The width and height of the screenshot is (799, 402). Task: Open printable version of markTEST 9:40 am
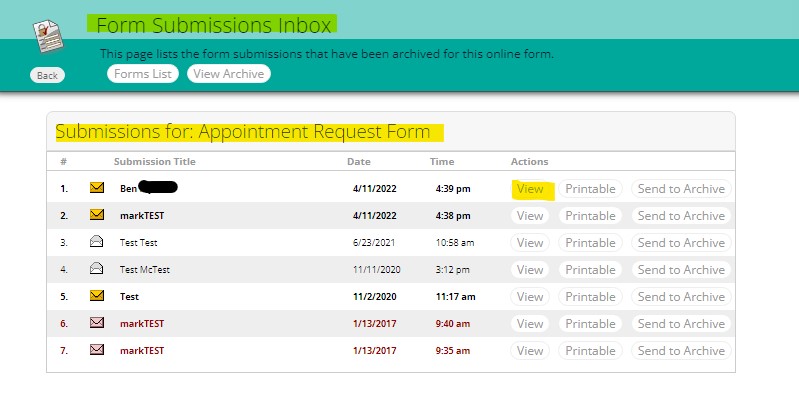590,324
